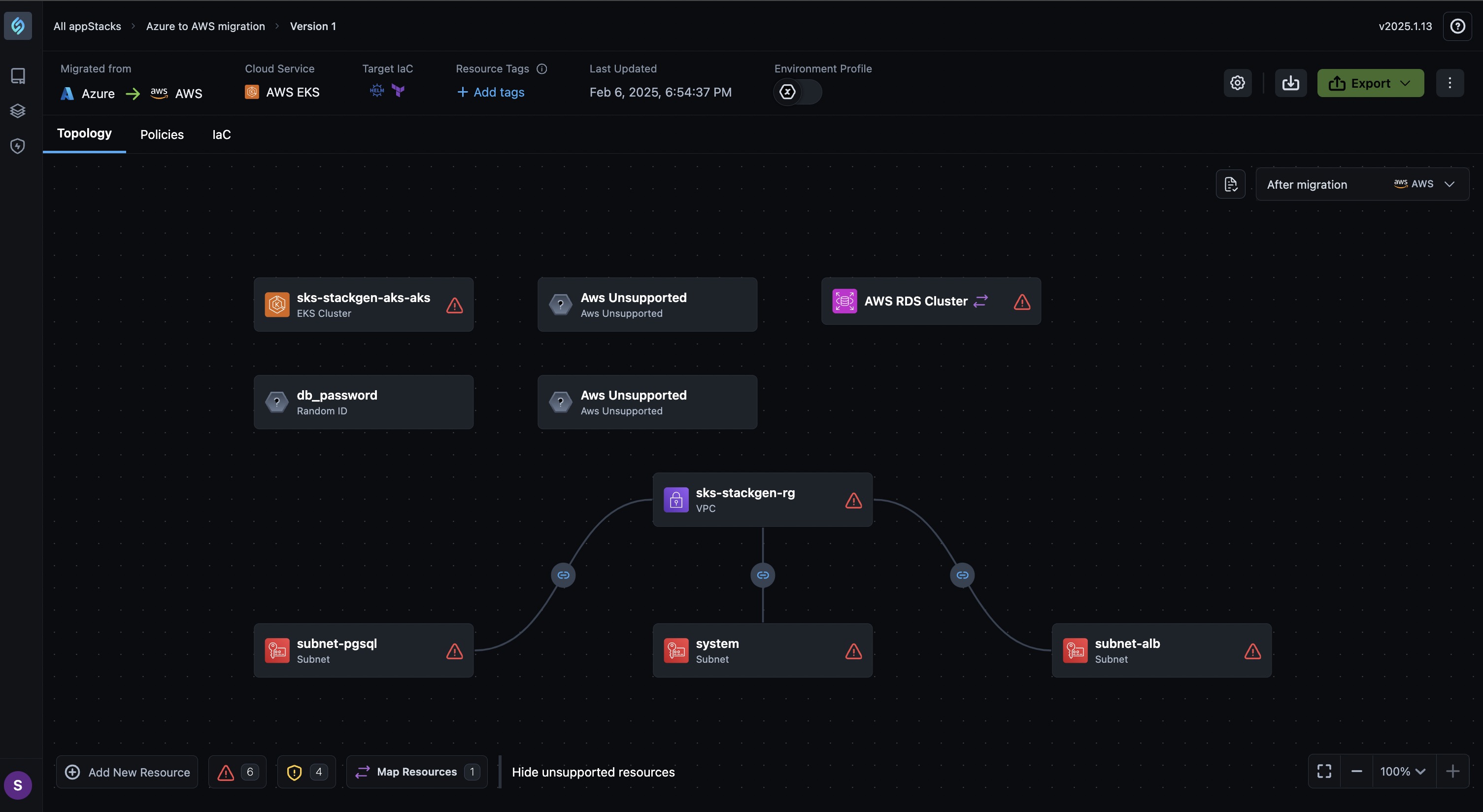
Task: Click the purple S user avatar
Action: [x=18, y=785]
